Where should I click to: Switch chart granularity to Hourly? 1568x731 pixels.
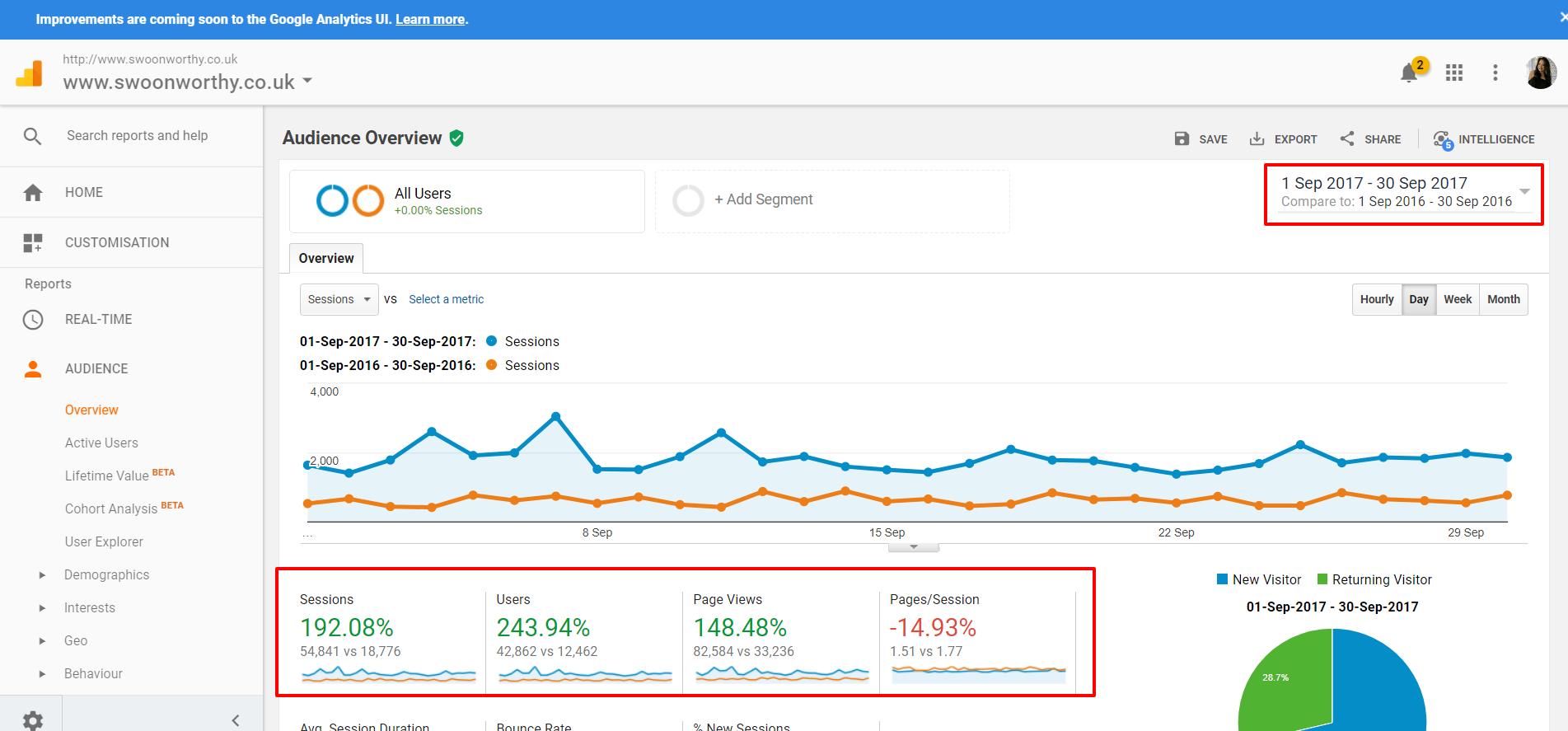1377,299
